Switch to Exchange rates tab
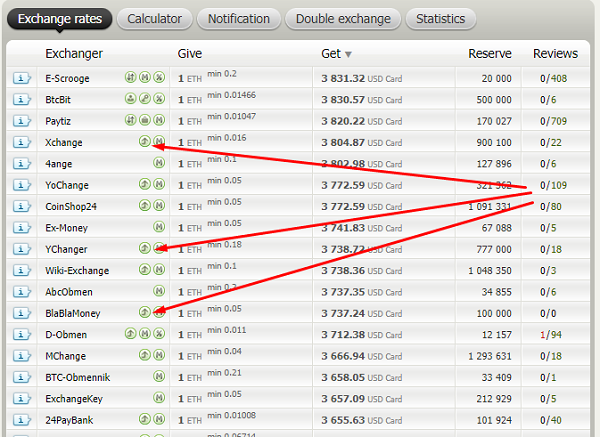This screenshot has width=600, height=437. (x=60, y=19)
